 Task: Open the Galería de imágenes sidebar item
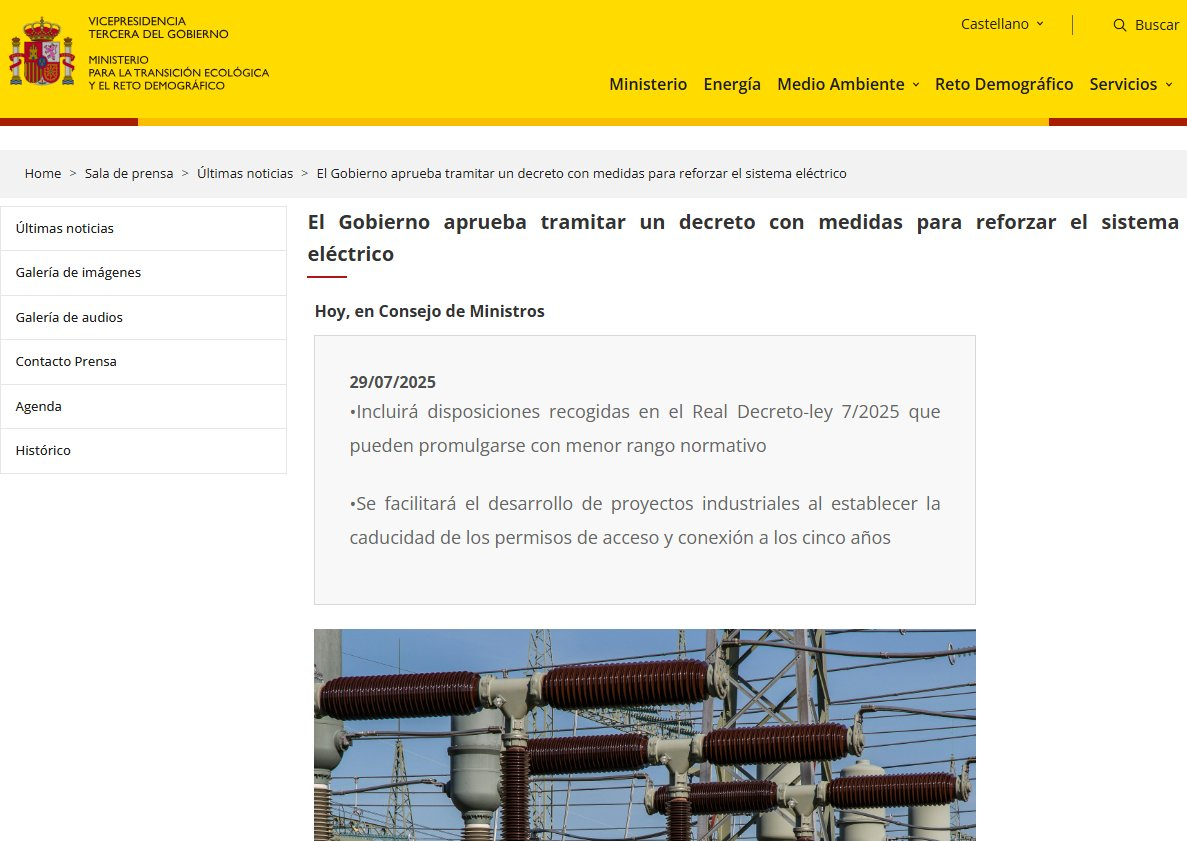(78, 272)
